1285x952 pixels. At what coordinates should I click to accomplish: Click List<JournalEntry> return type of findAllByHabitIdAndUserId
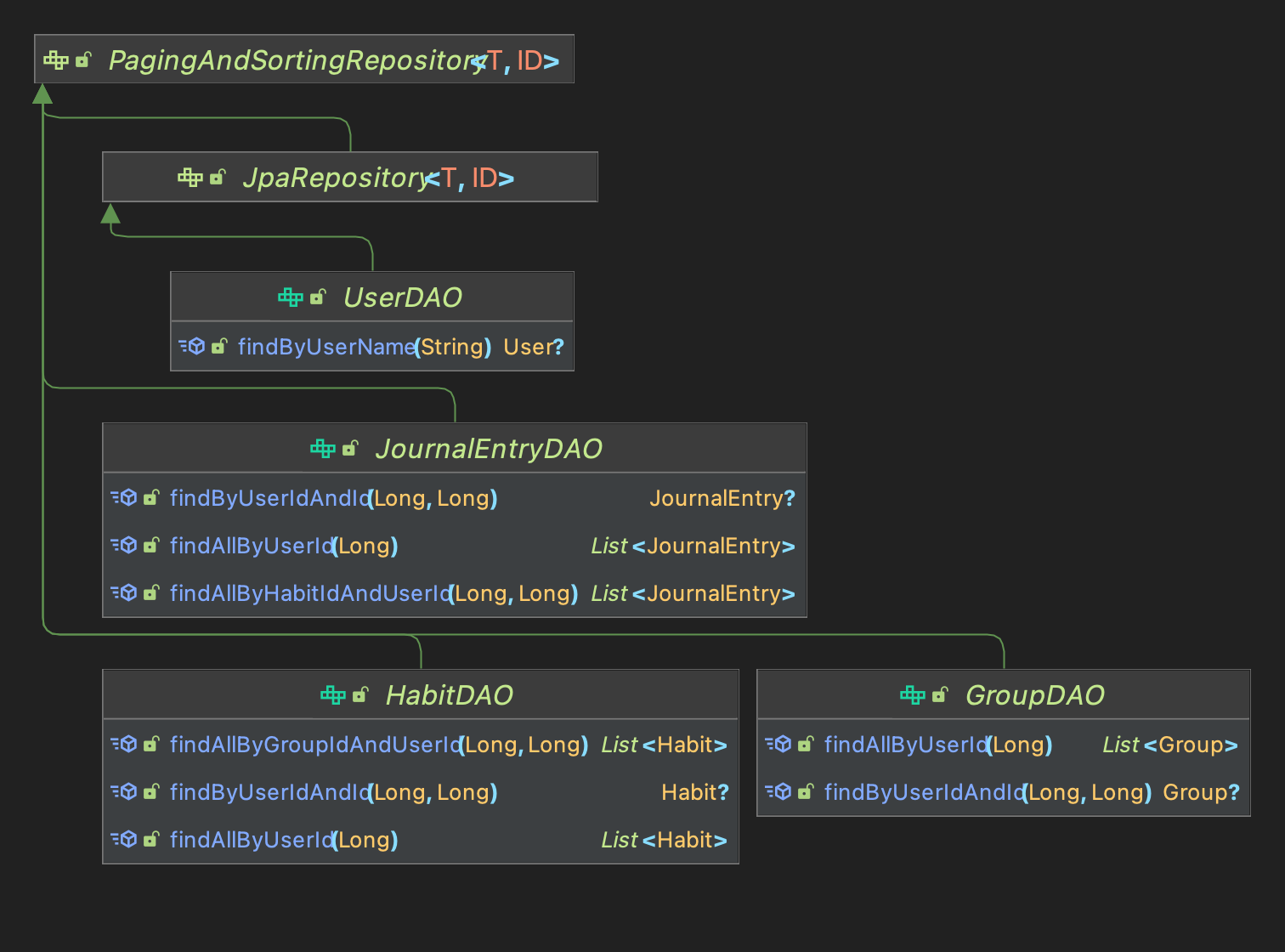[x=693, y=593]
